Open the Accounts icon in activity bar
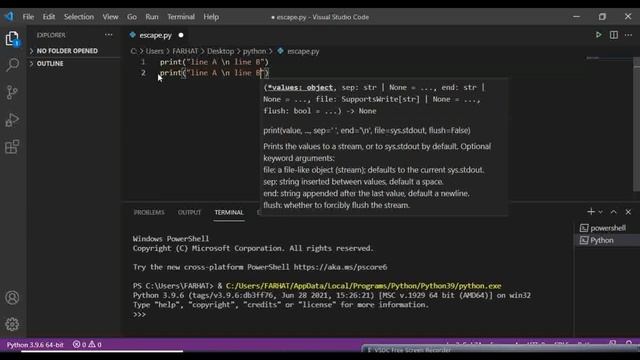This screenshot has height=360, width=640. [x=12, y=298]
